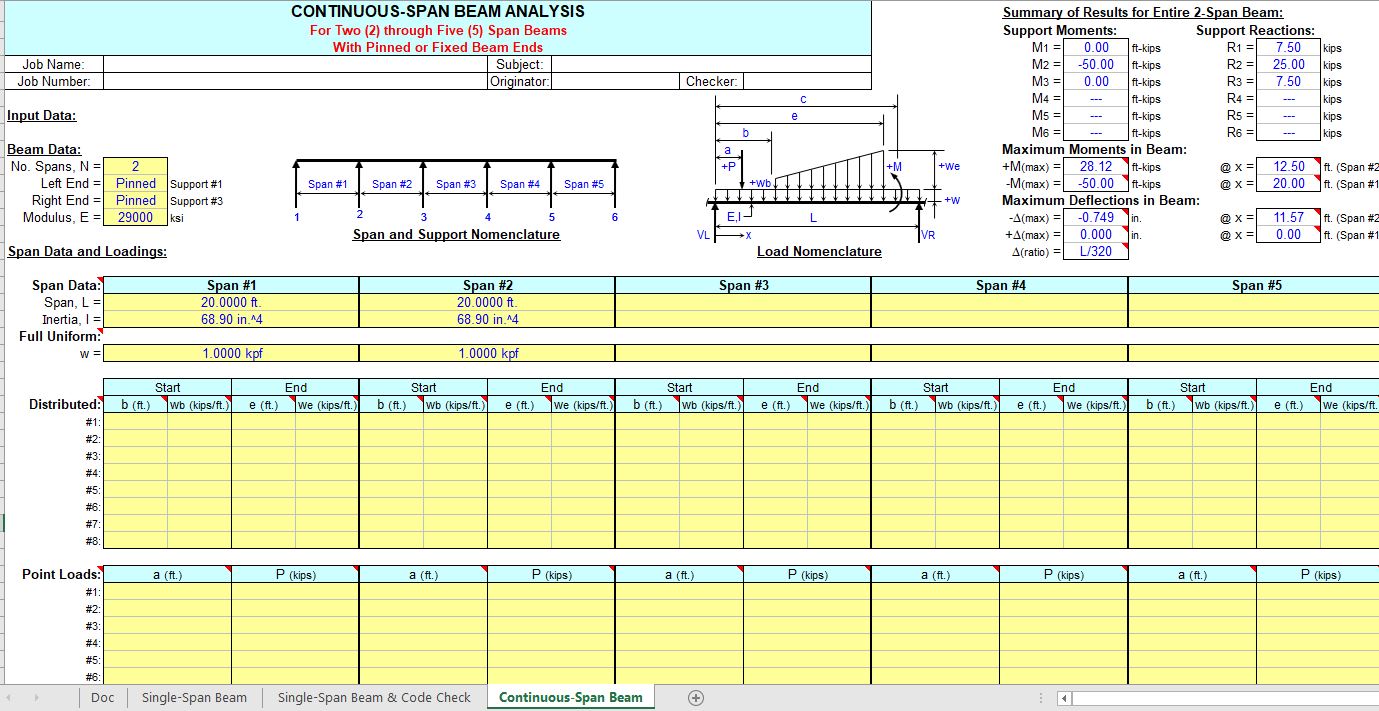Open the Left End support type dropdown
This screenshot has width=1379, height=711.
click(135, 183)
